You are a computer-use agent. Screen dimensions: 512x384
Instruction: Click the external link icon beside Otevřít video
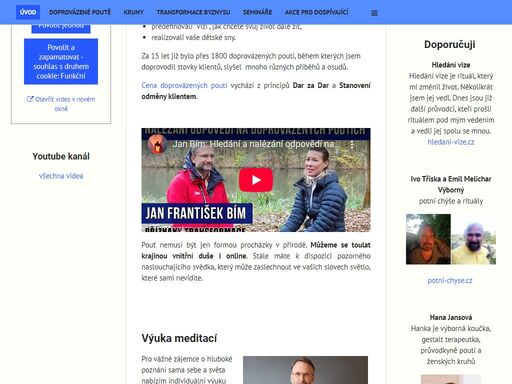tap(30, 99)
